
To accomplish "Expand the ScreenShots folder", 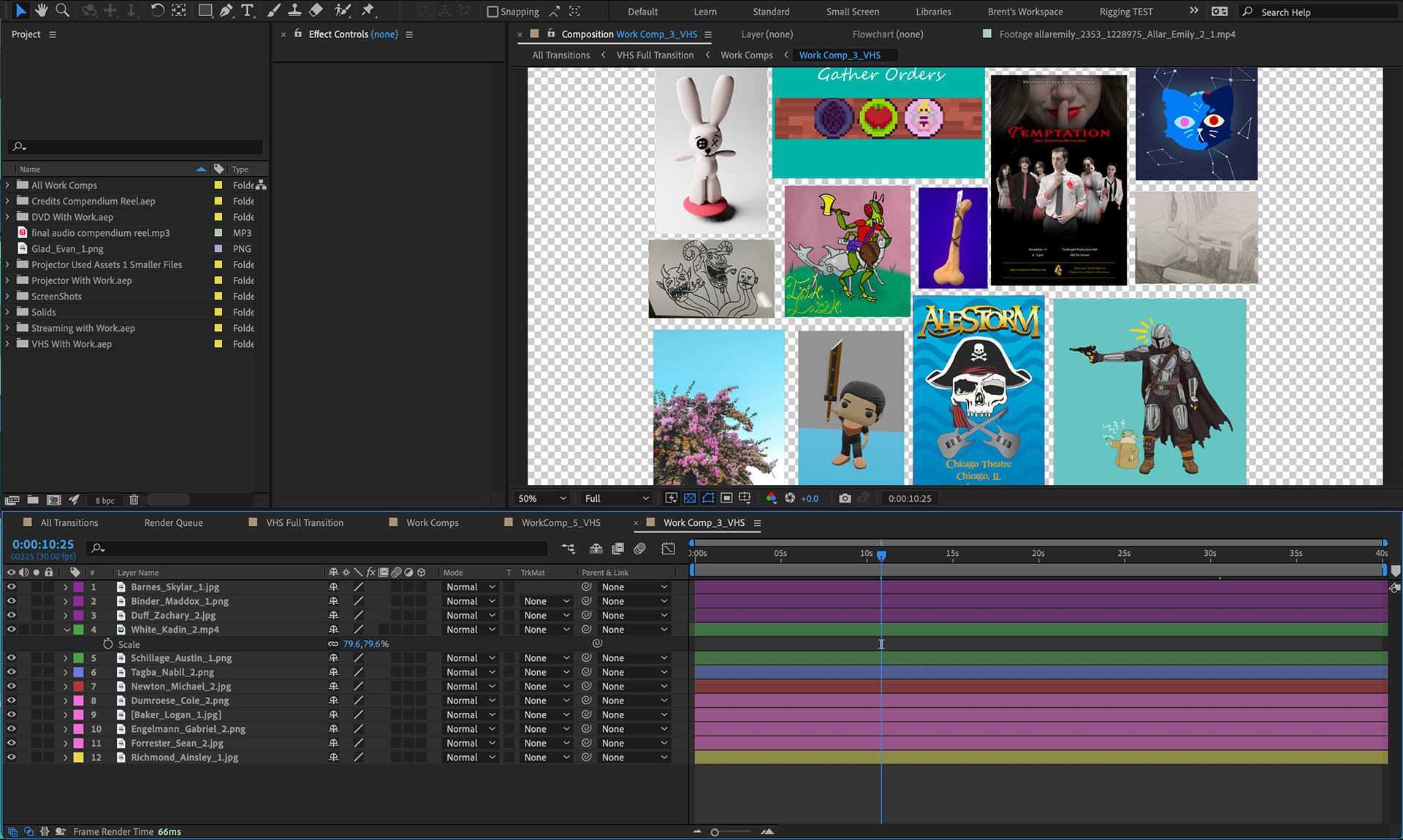I will (7, 297).
